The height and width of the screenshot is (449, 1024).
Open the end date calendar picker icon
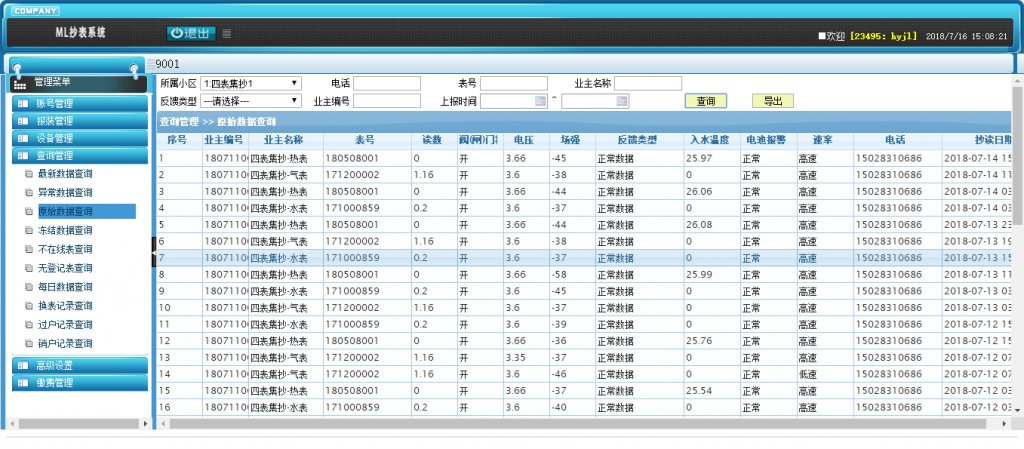tap(622, 101)
